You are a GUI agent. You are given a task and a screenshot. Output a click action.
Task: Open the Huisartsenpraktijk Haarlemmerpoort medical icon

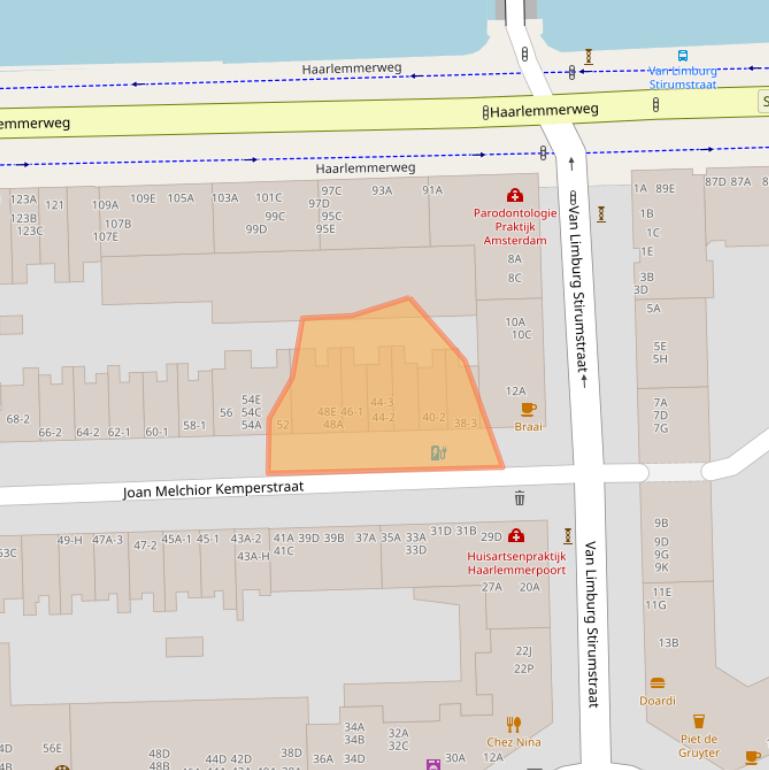(516, 537)
